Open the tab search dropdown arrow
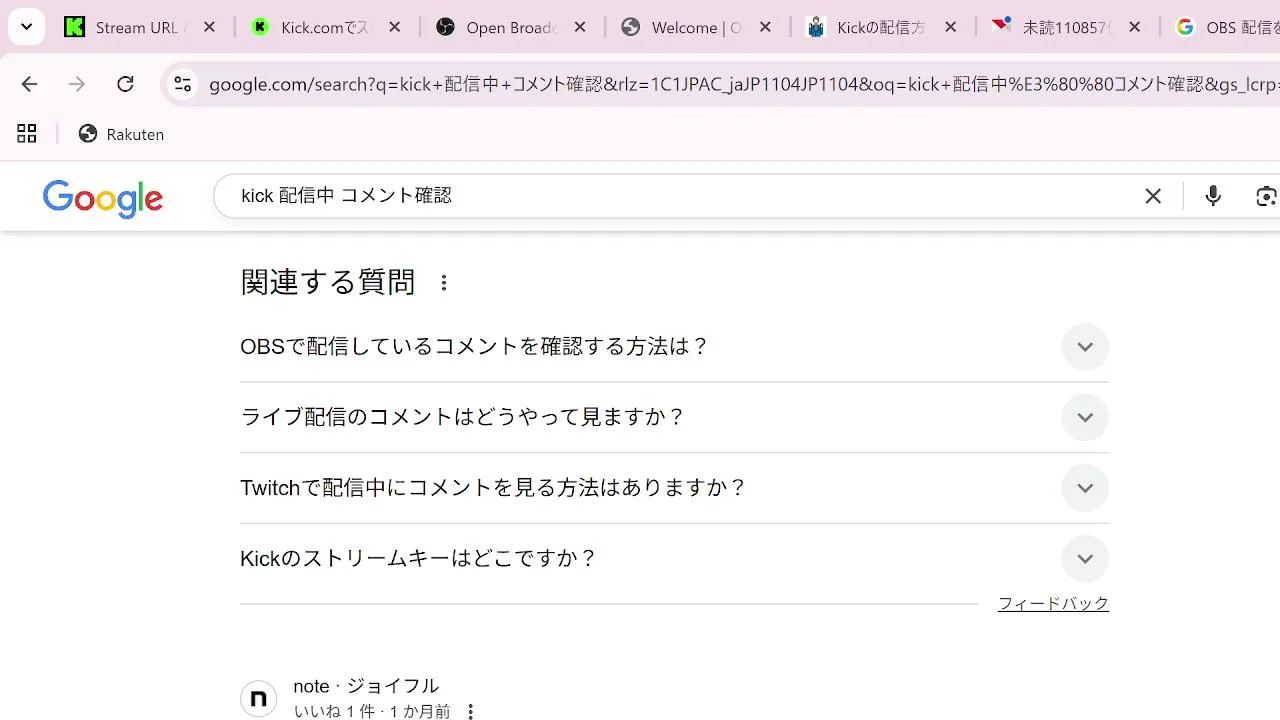The width and height of the screenshot is (1280, 720). 26,27
